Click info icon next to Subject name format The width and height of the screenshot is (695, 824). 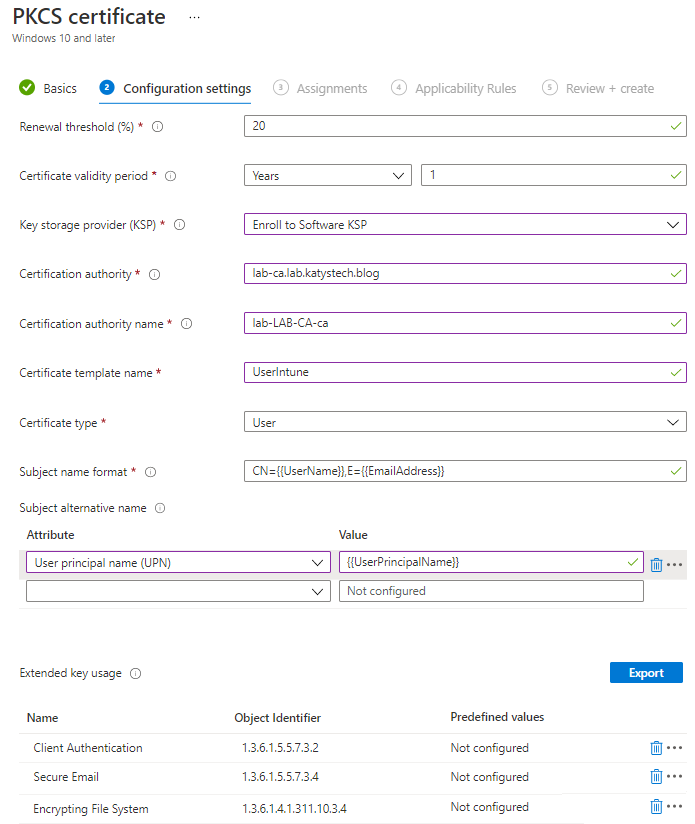pyautogui.click(x=151, y=472)
